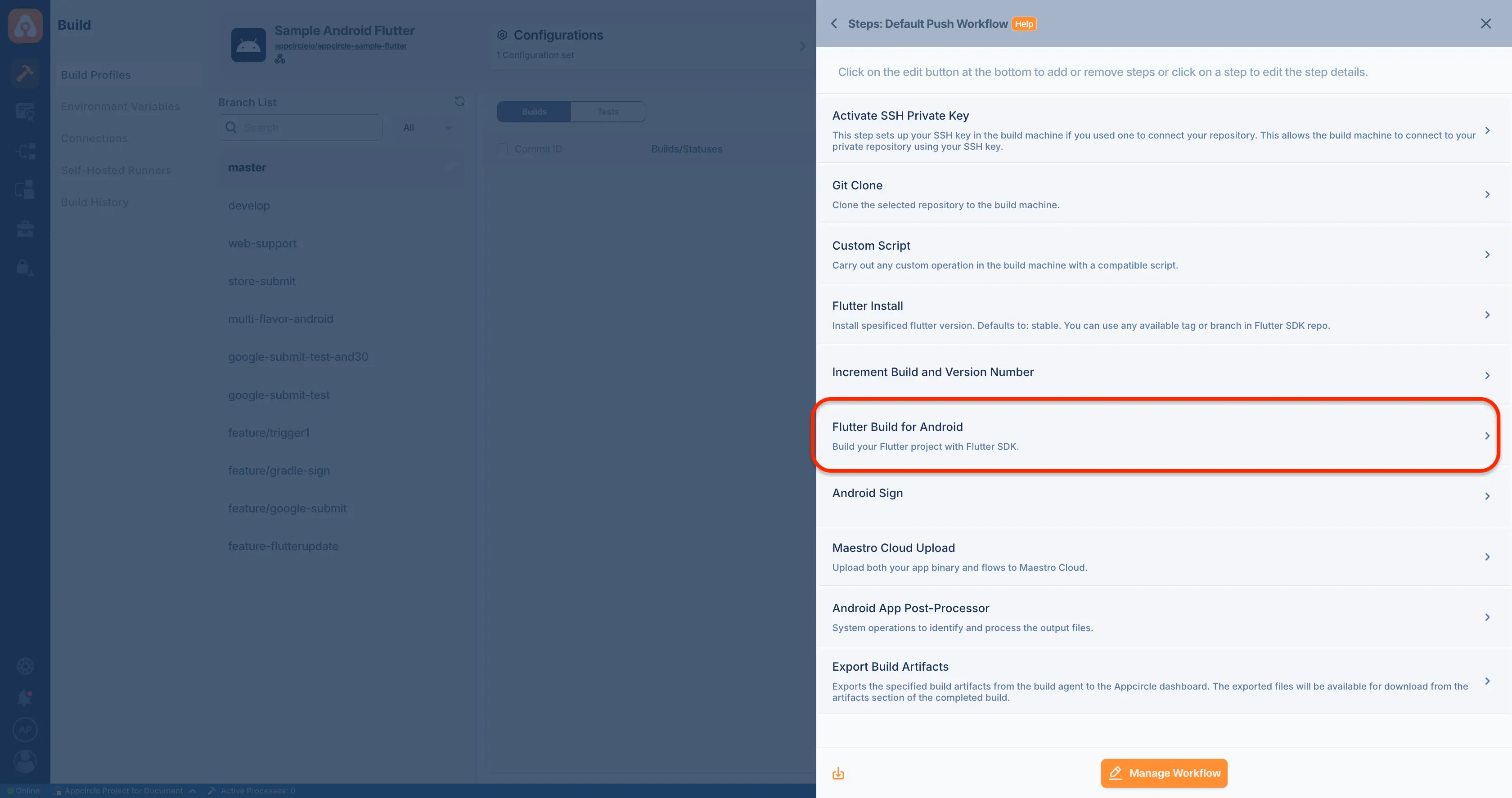Expand the Flutter Install step chevron
The width and height of the screenshot is (1512, 798).
coord(1487,315)
